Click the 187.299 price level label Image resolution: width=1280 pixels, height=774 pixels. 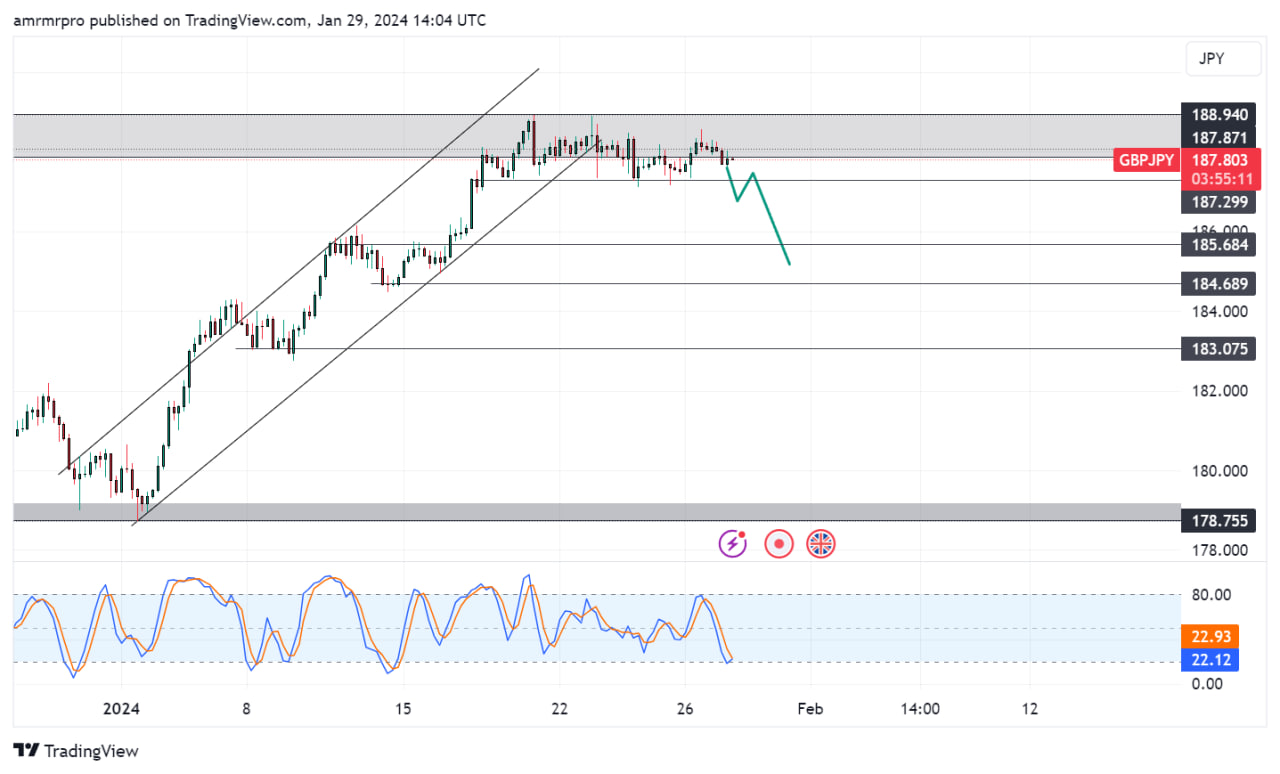tap(1218, 203)
